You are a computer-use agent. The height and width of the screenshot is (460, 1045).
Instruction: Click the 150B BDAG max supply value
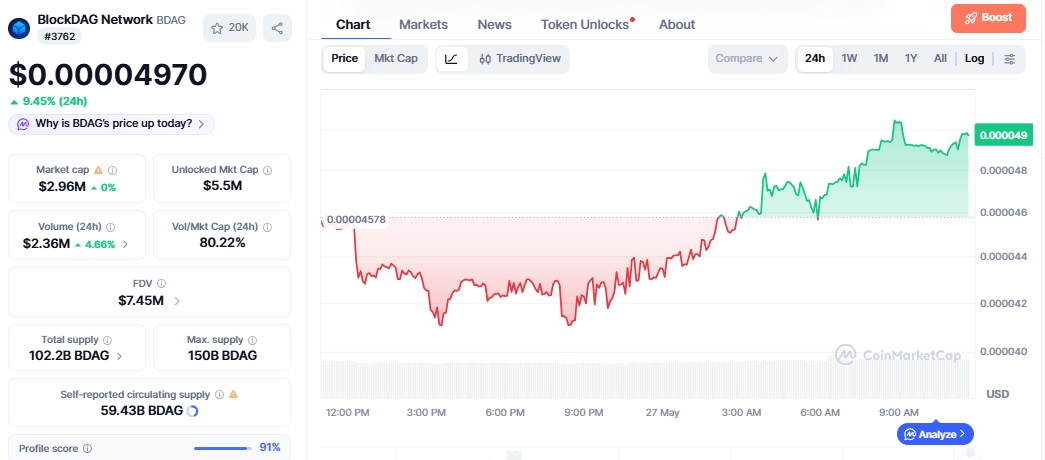(x=222, y=356)
